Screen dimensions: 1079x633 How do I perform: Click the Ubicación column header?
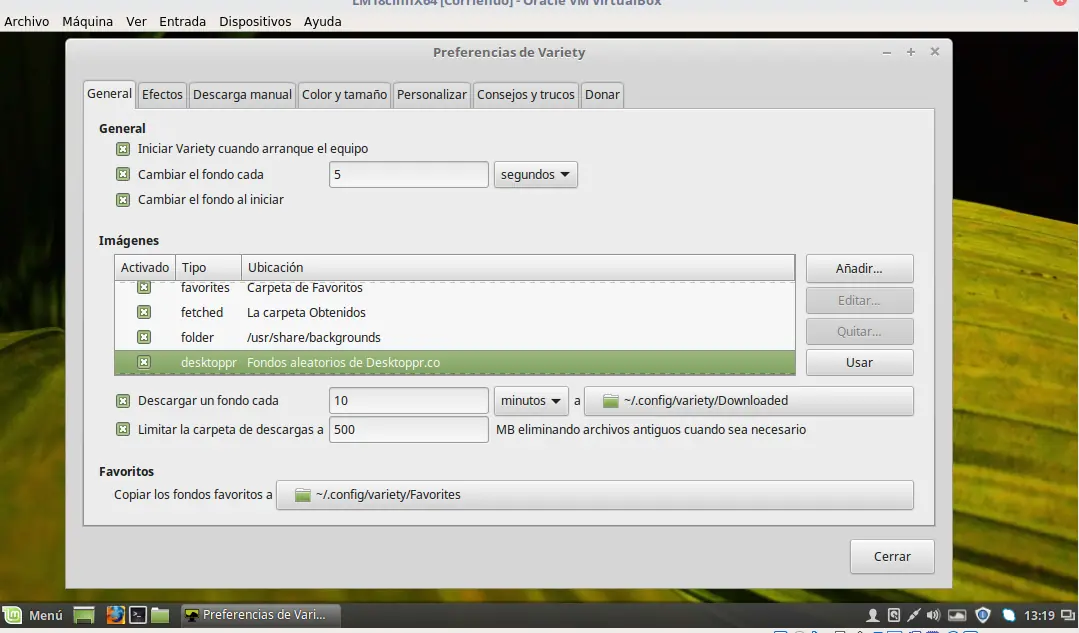click(518, 268)
